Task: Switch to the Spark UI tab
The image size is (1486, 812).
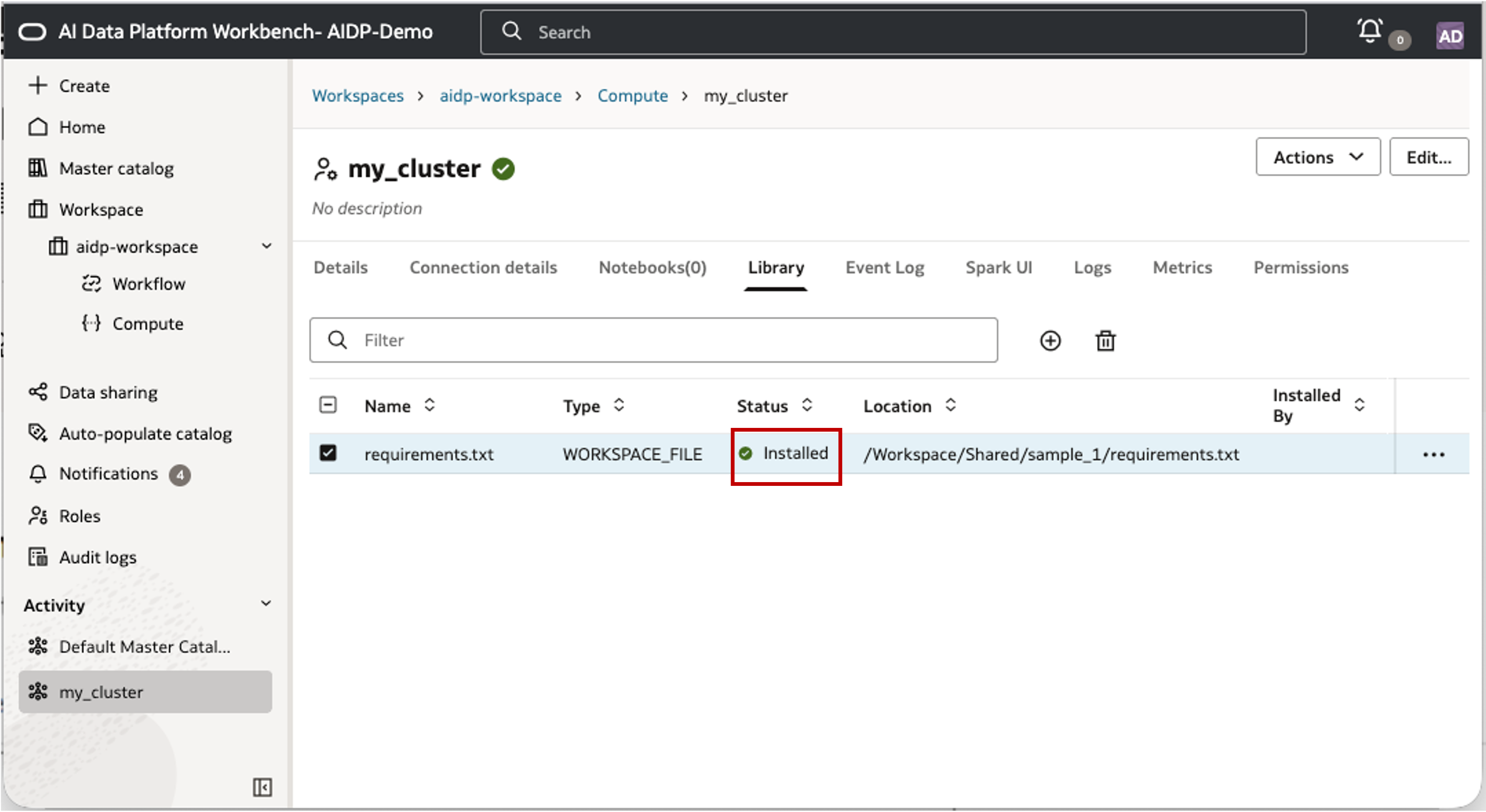Action: [998, 268]
